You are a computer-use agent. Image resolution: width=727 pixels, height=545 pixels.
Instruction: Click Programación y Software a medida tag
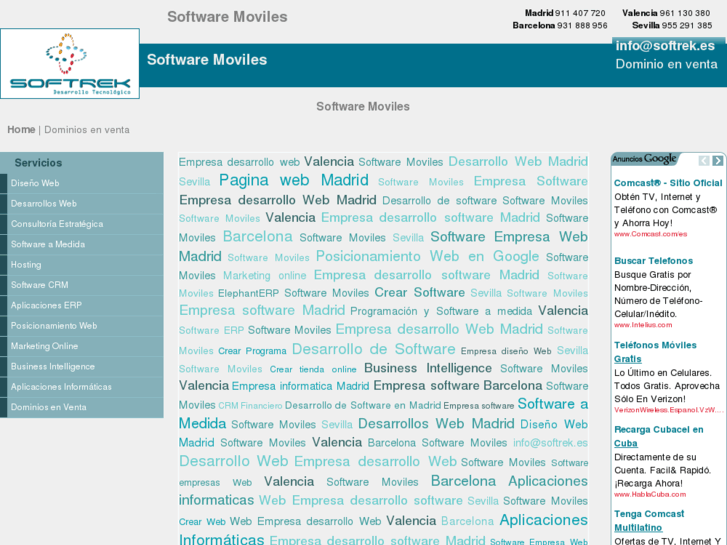(x=441, y=311)
